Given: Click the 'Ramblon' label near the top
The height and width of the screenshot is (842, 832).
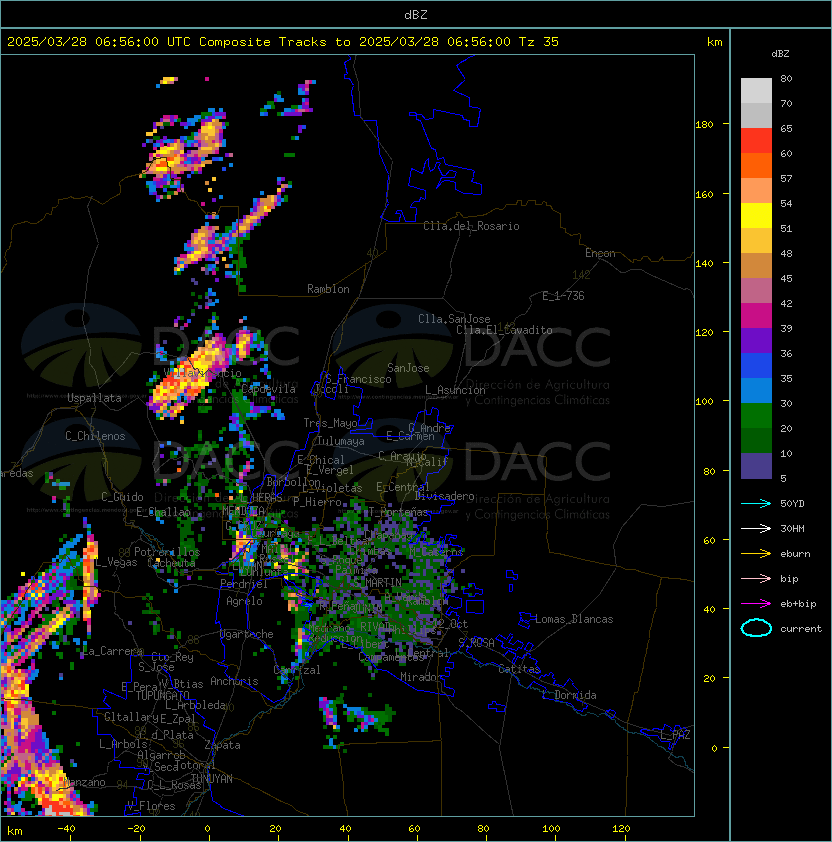Looking at the screenshot, I should pos(328,289).
